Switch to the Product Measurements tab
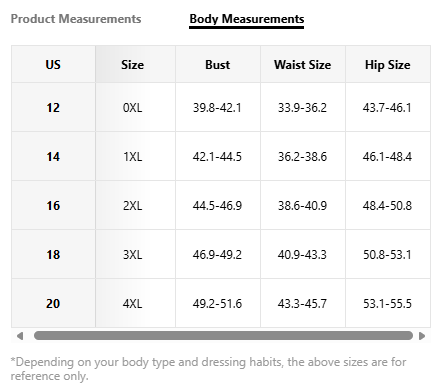Viewport: 443px width, 388px height. 76,19
